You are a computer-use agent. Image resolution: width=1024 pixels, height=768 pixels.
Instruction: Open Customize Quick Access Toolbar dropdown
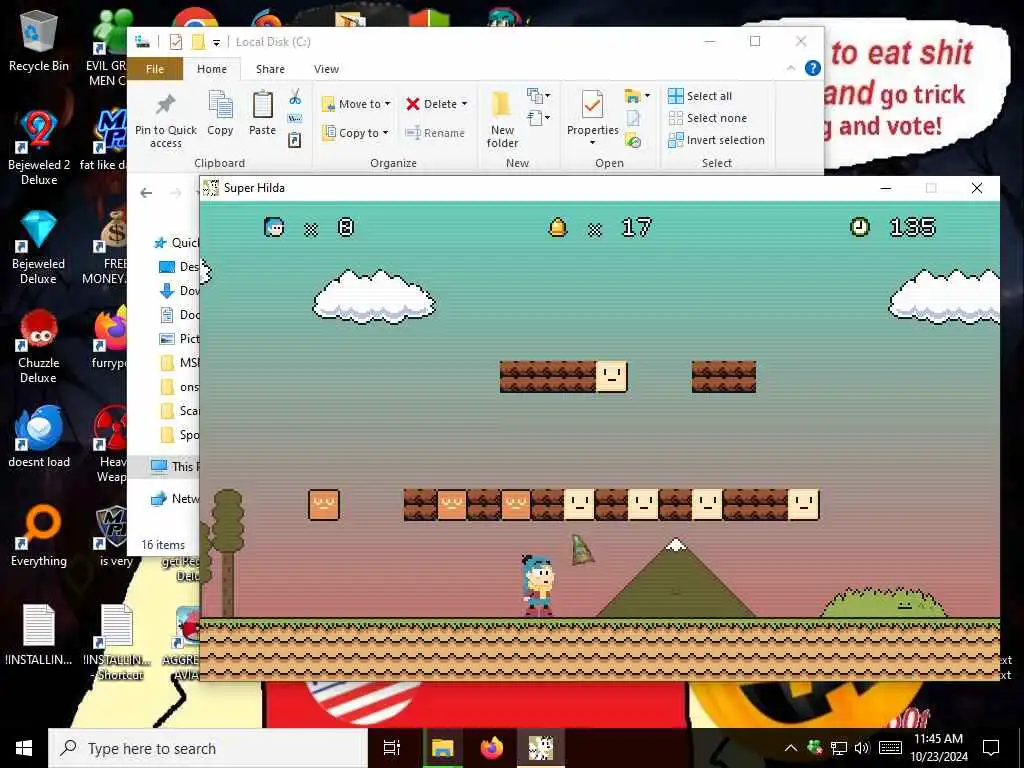point(216,42)
